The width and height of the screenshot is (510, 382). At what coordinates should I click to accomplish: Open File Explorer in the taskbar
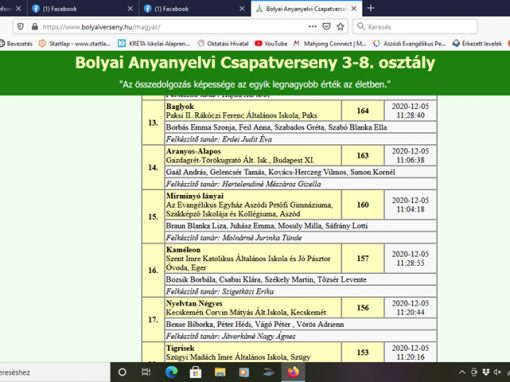(220, 372)
